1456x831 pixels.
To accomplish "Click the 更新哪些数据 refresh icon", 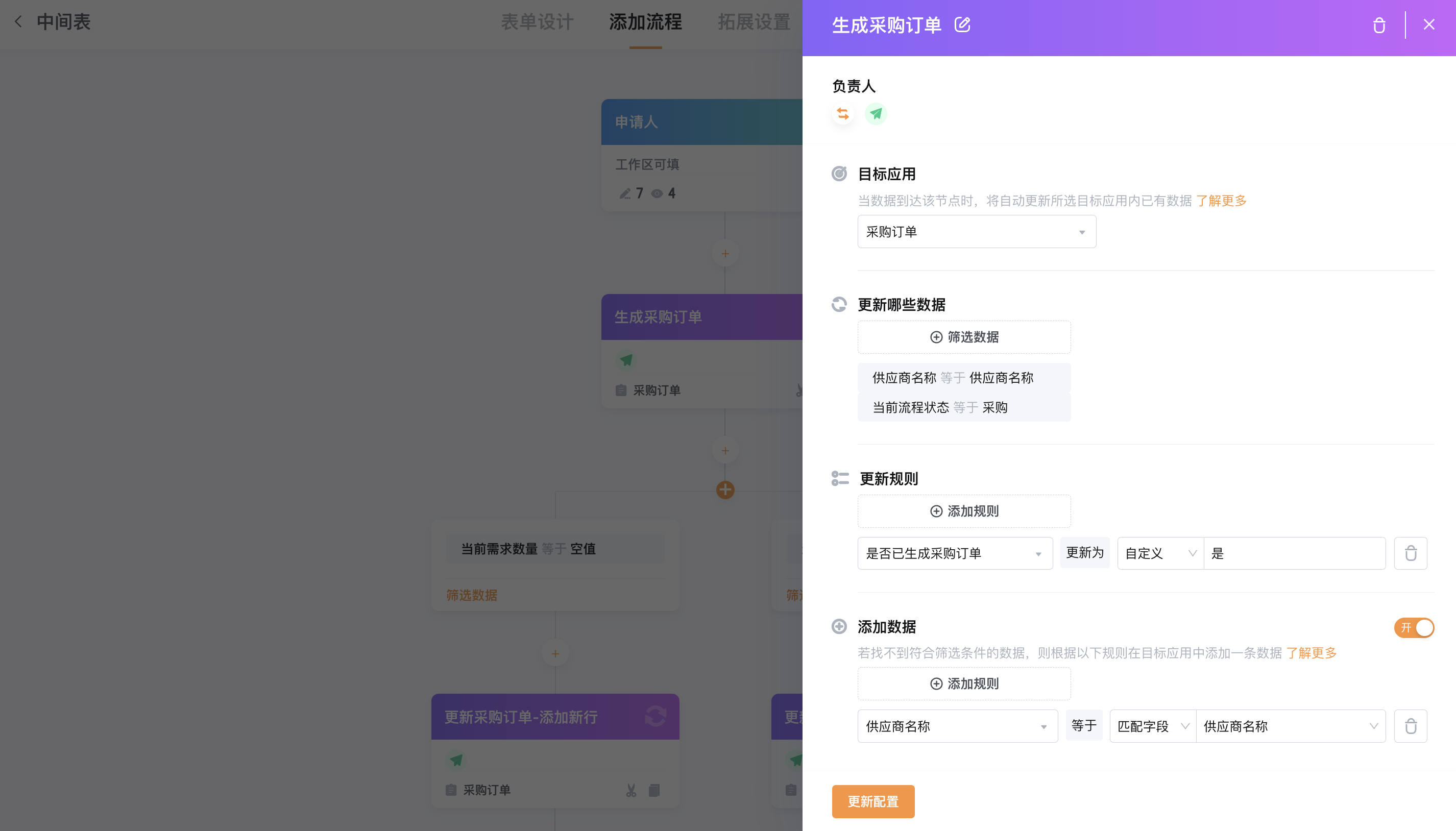I will (839, 304).
